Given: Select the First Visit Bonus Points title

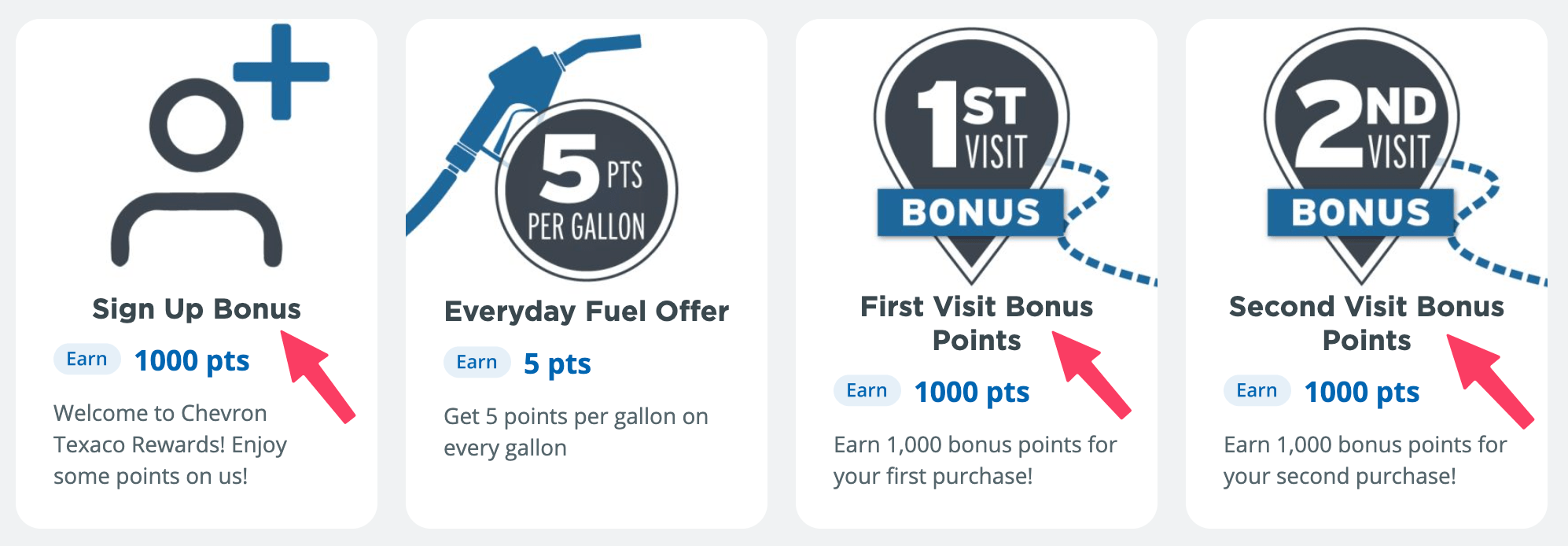Looking at the screenshot, I should click(x=977, y=323).
